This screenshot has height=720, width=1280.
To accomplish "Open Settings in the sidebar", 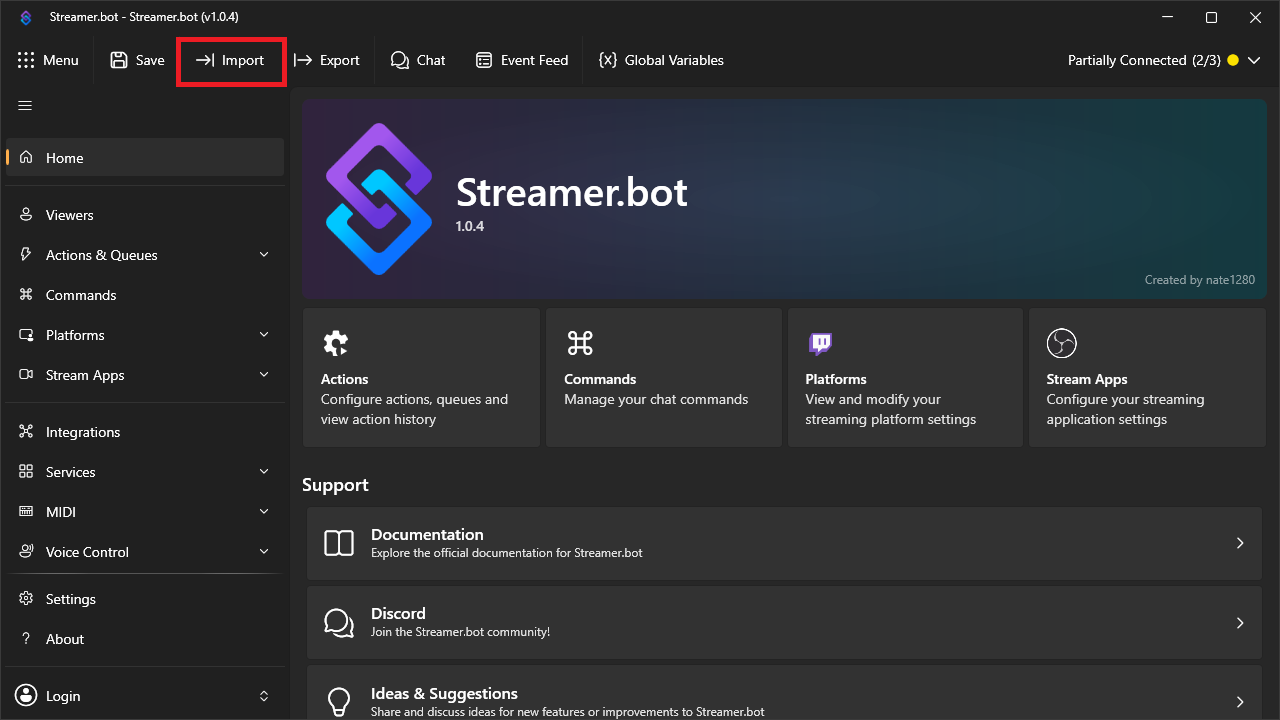I will click(x=145, y=599).
